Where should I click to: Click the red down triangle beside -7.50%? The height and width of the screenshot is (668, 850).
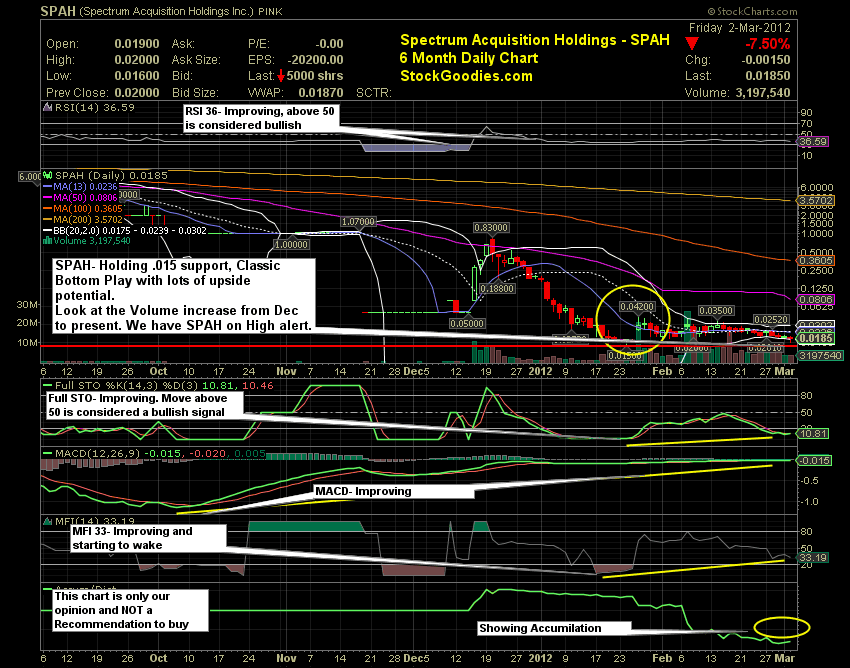pos(692,43)
